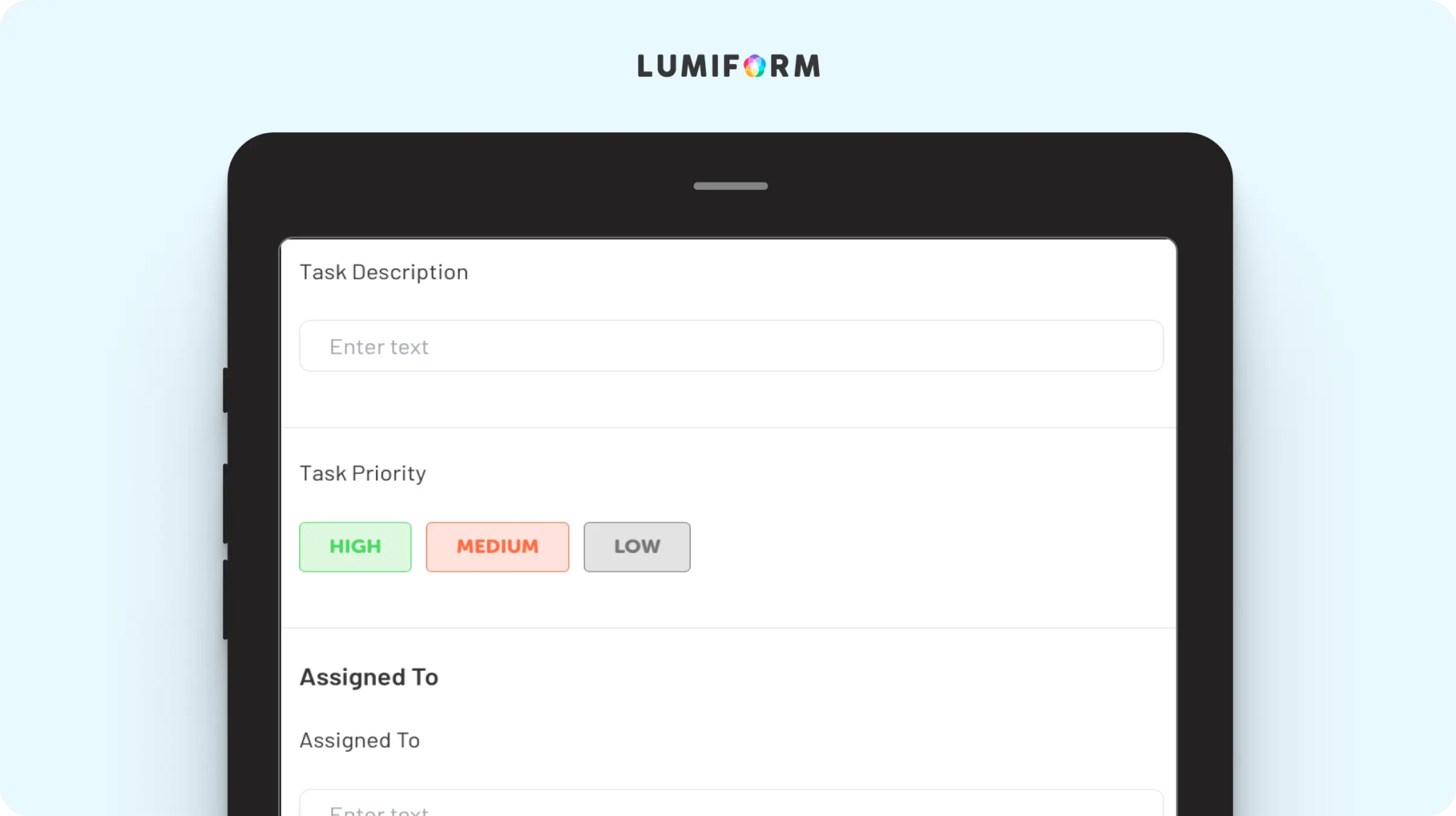Select MEDIUM task priority
Image resolution: width=1456 pixels, height=816 pixels.
[x=497, y=547]
